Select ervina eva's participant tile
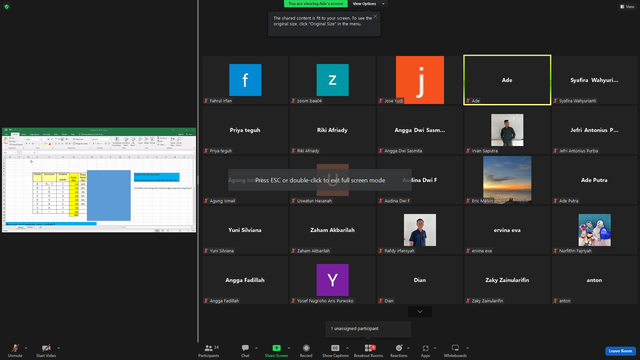Viewport: 640px width, 360px height. tap(507, 230)
